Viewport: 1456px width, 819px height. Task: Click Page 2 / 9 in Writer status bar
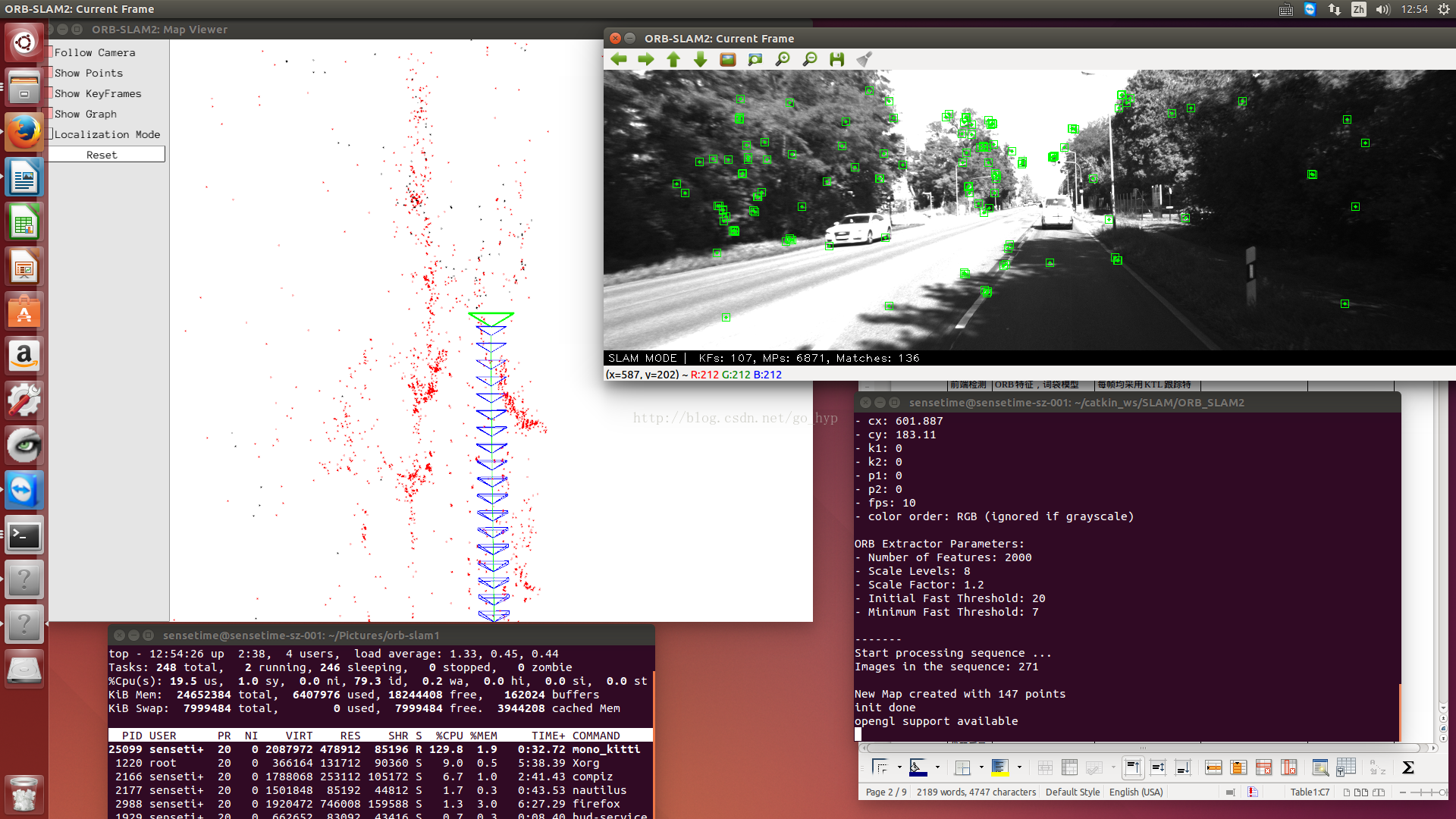886,792
